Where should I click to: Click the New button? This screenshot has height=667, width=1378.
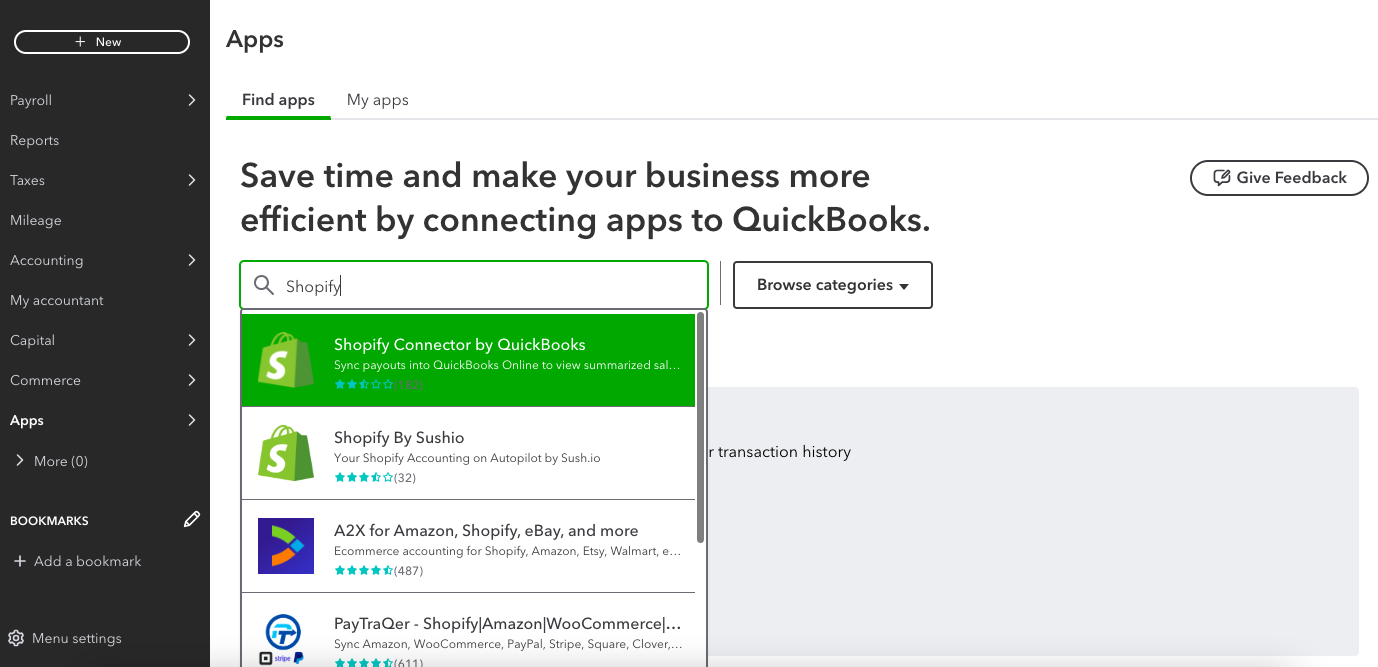click(101, 42)
